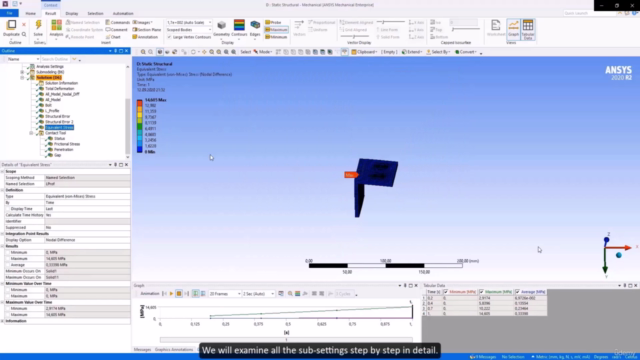Viewport: 640px width, 360px height.
Task: Expand the Submodeling tree node
Action: point(22,72)
